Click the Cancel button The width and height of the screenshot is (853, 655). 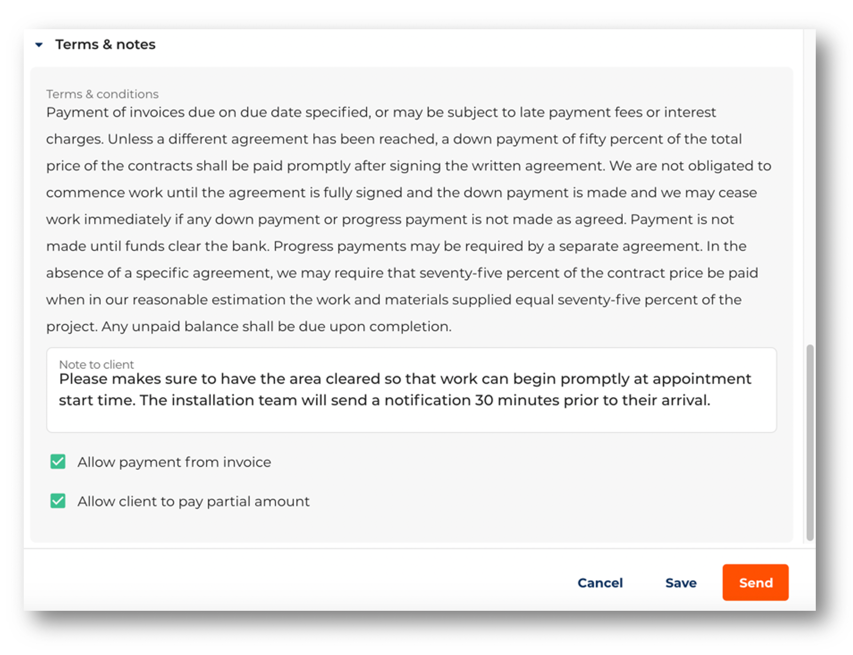599,582
